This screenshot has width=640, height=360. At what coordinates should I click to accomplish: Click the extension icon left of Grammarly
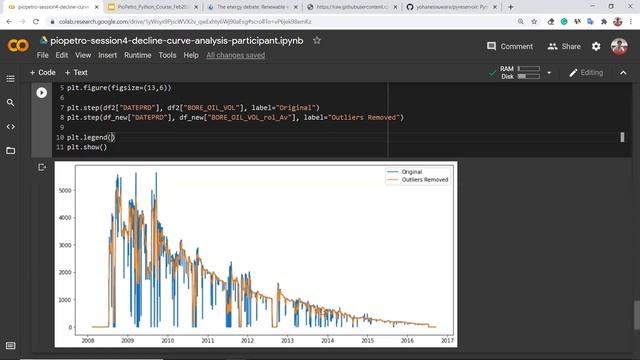[x=551, y=22]
